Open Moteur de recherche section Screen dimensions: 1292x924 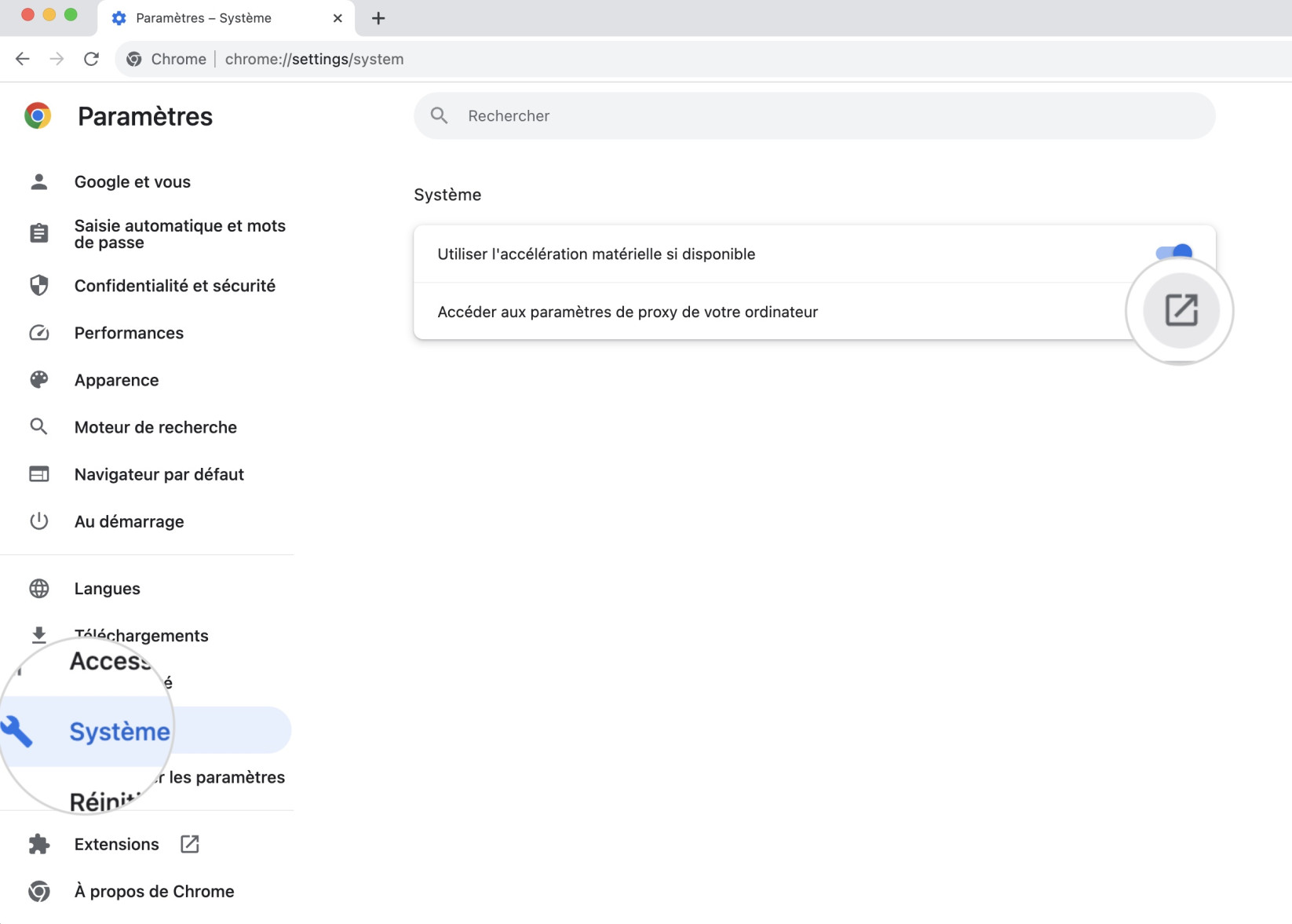[155, 427]
